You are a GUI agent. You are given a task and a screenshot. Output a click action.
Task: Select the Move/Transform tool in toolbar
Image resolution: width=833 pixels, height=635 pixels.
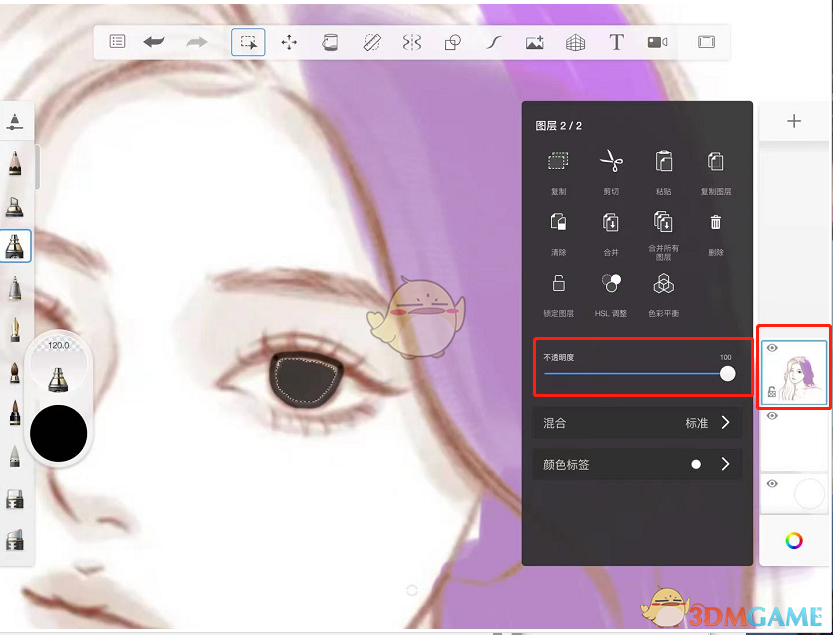point(289,42)
